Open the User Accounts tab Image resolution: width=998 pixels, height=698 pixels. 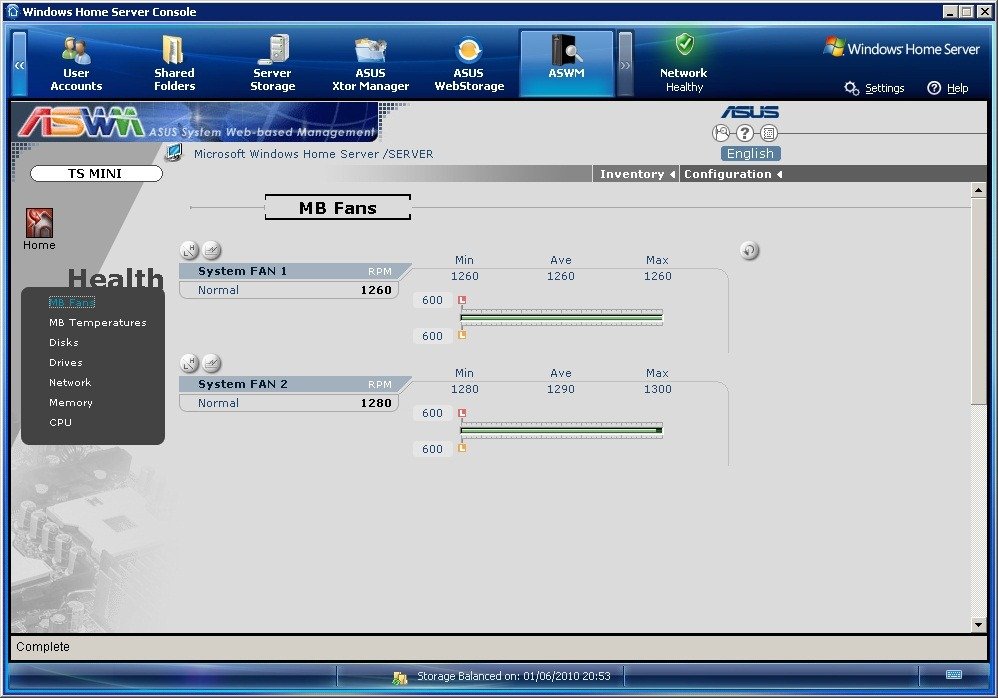click(76, 64)
